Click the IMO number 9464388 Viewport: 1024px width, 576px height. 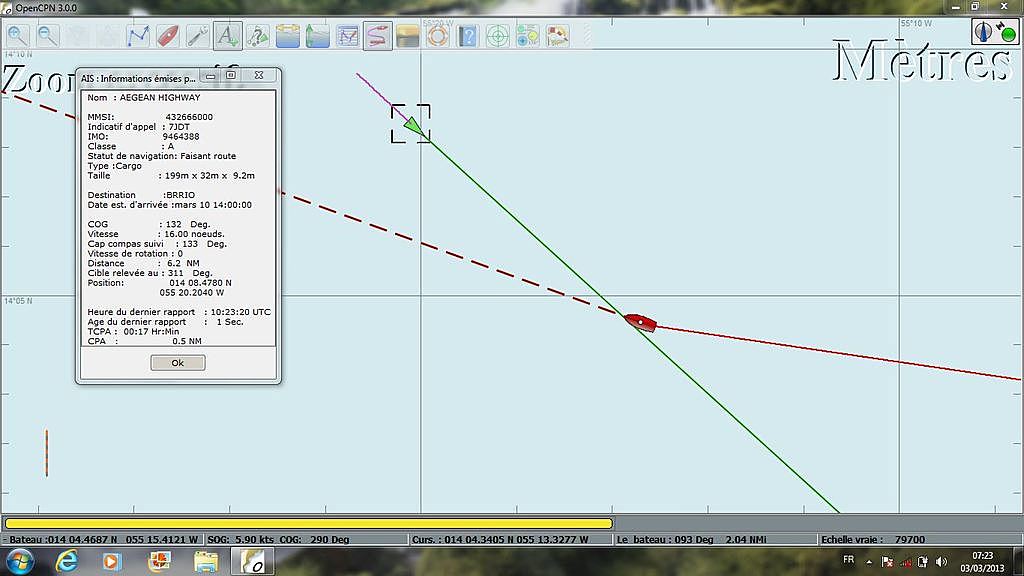(181, 136)
